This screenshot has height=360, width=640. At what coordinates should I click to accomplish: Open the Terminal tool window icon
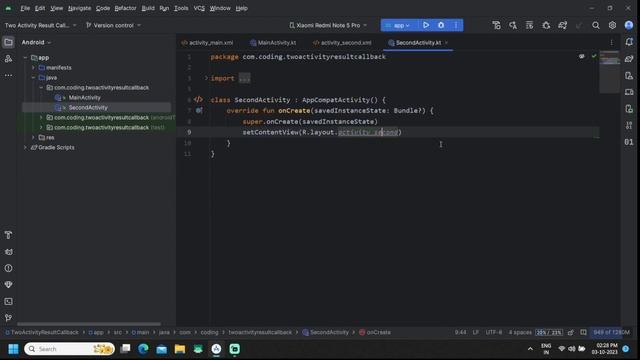click(8, 301)
